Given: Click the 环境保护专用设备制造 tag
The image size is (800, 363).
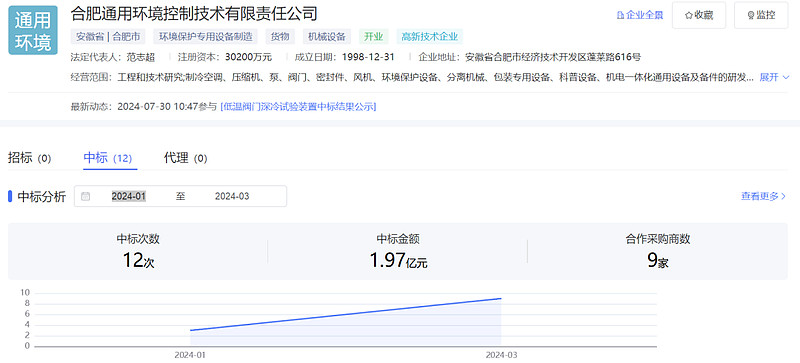Looking at the screenshot, I should click(x=205, y=37).
